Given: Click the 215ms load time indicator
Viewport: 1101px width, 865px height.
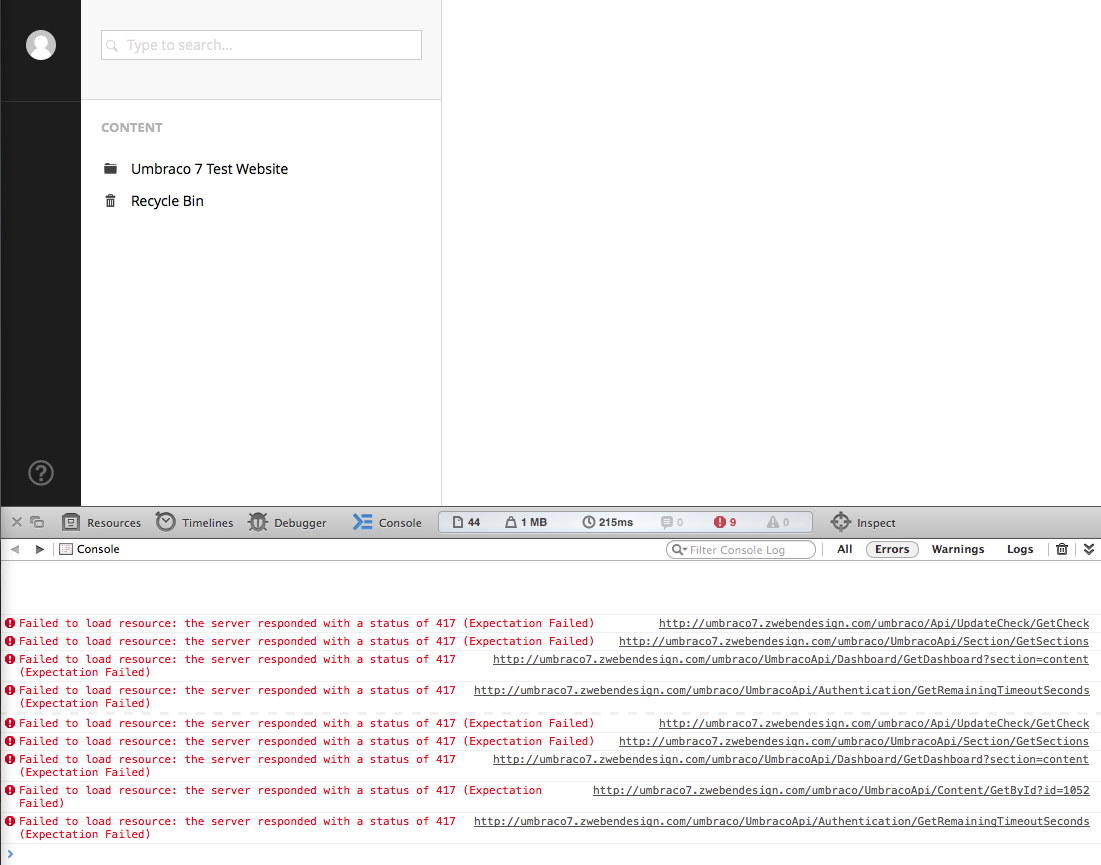Looking at the screenshot, I should 608,522.
